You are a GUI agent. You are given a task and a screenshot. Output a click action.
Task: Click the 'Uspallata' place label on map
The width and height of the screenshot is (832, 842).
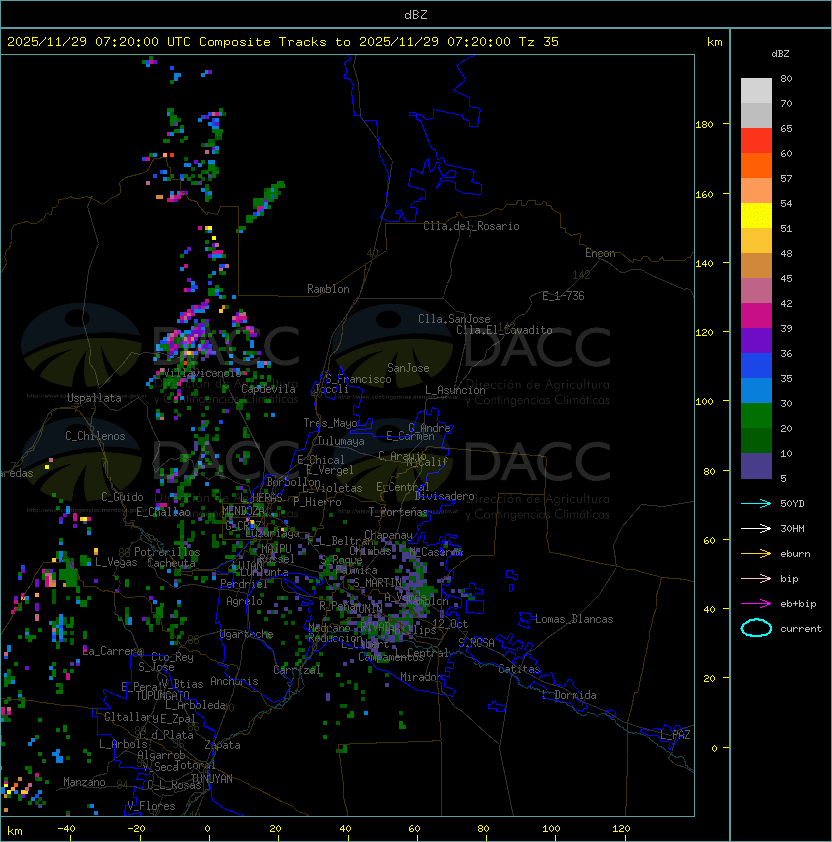point(94,398)
